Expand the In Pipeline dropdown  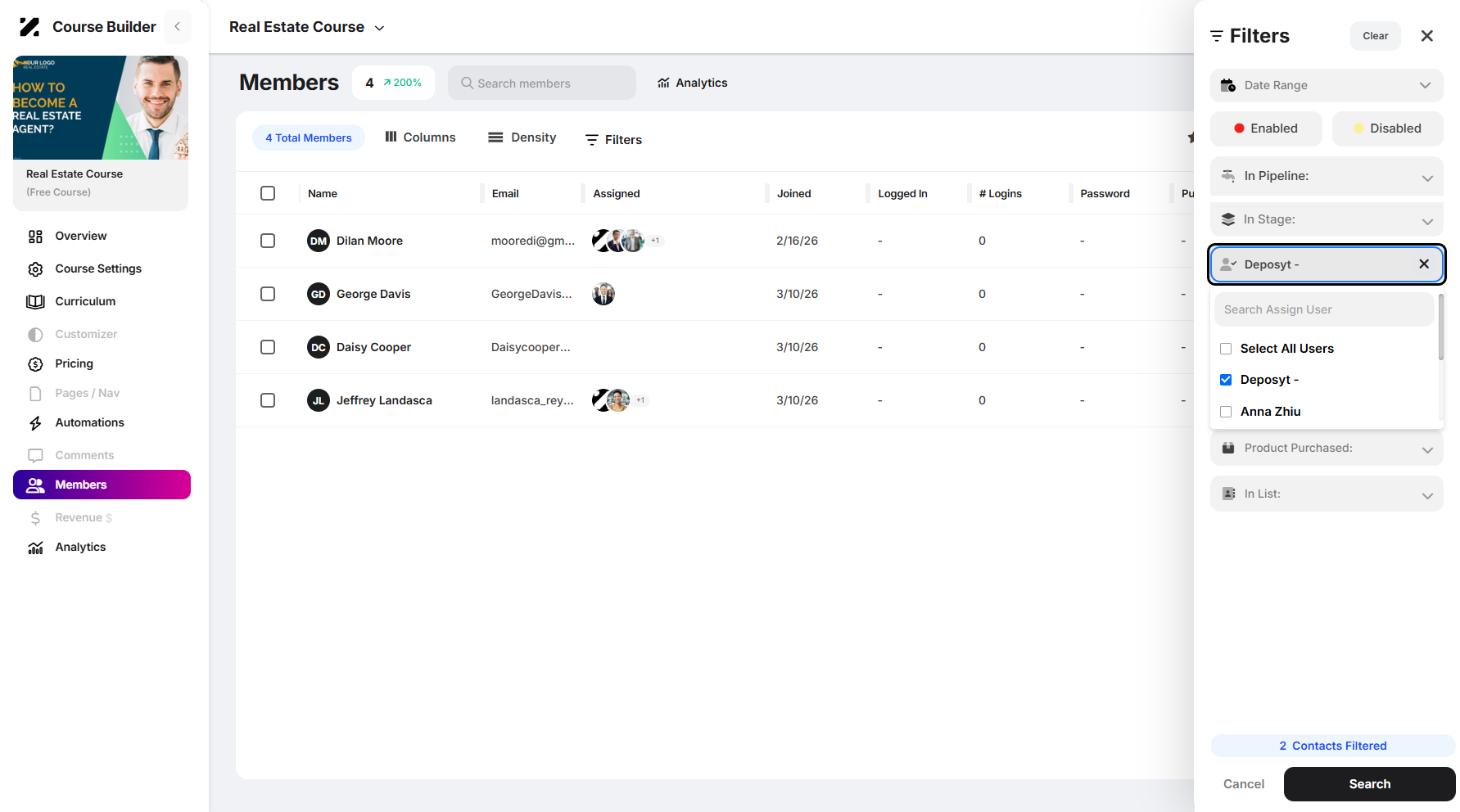pyautogui.click(x=1327, y=176)
